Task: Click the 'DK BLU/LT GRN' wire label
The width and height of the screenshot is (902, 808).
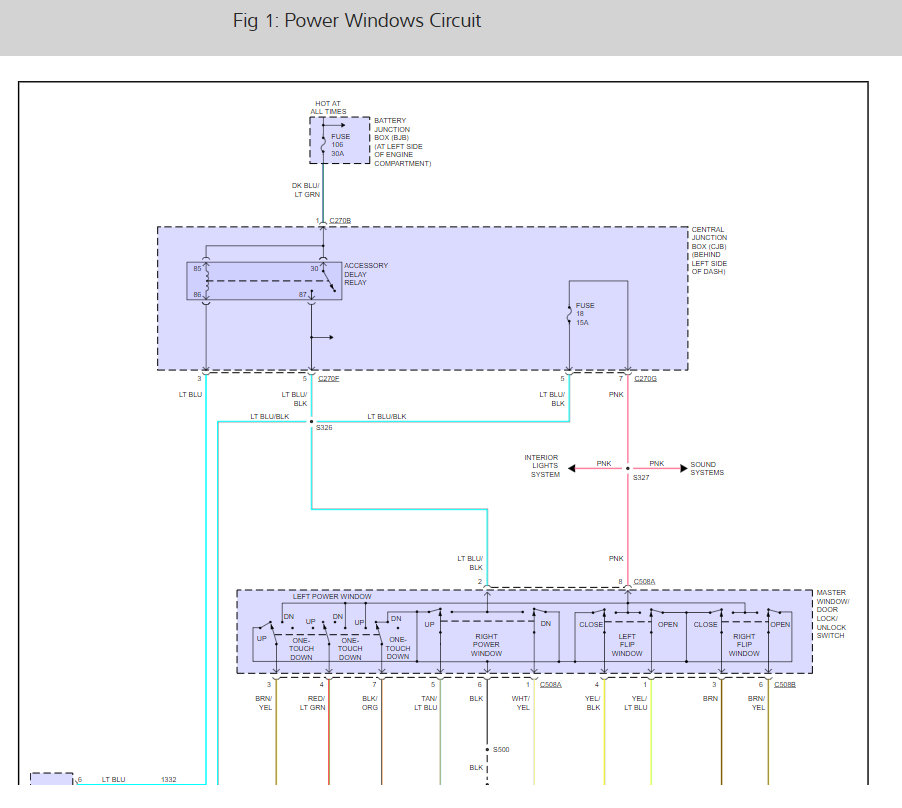Action: [305, 190]
